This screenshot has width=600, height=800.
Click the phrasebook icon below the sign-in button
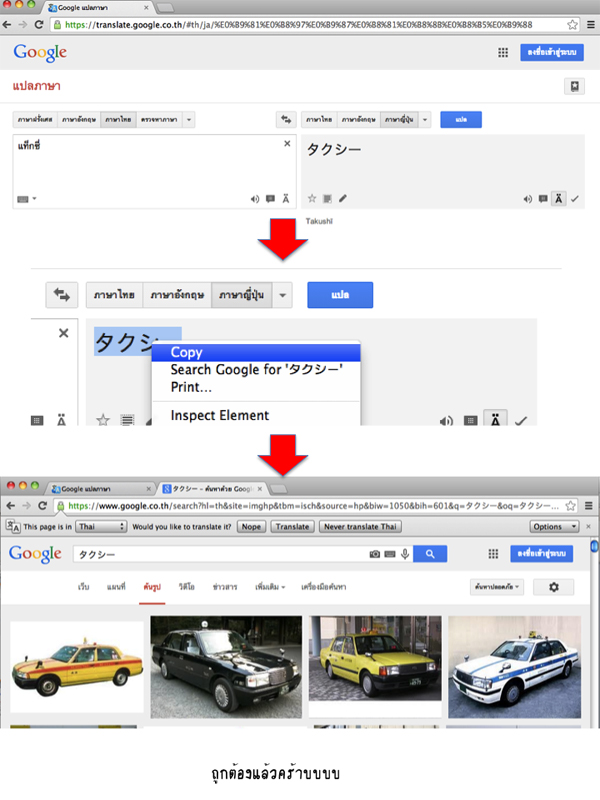(x=574, y=86)
